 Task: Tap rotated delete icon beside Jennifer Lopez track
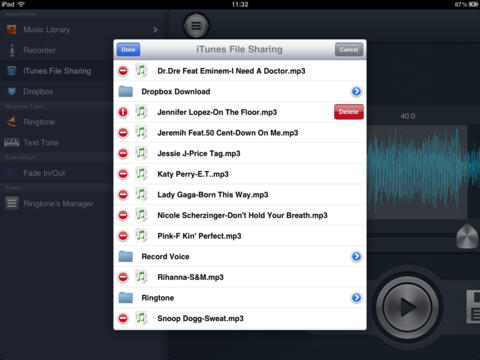tap(123, 112)
